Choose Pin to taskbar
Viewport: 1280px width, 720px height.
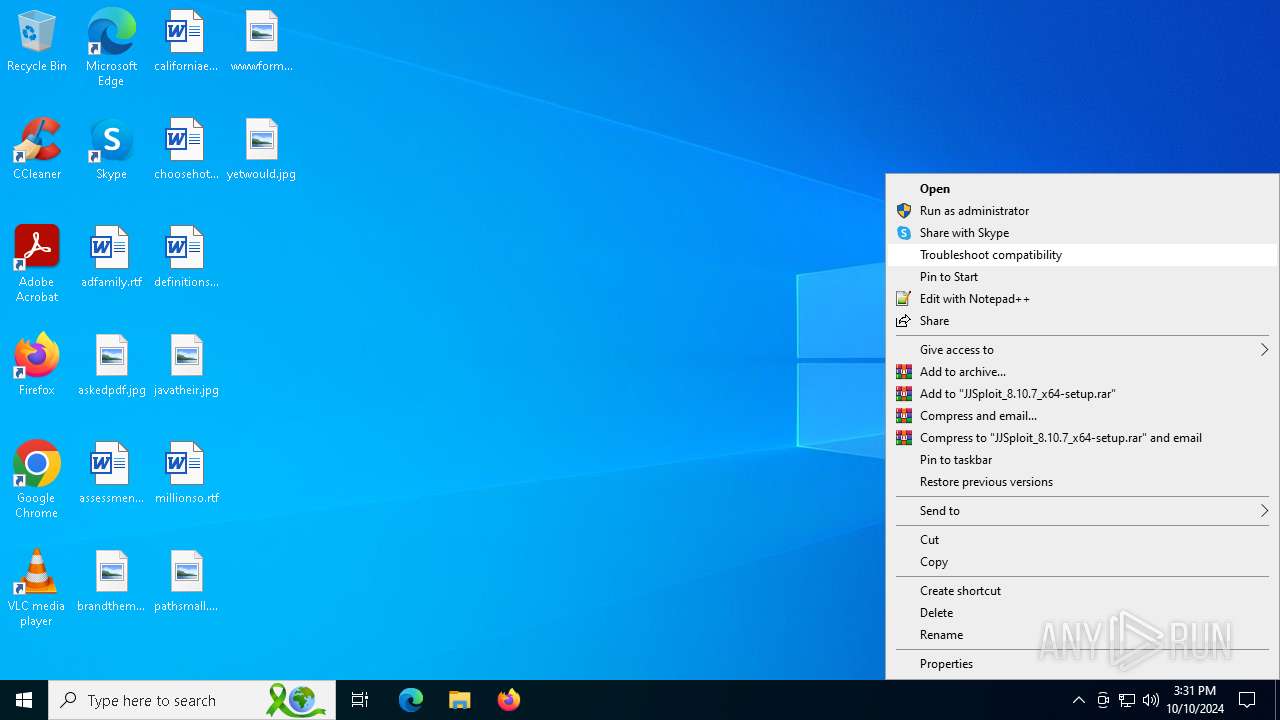(1082, 460)
